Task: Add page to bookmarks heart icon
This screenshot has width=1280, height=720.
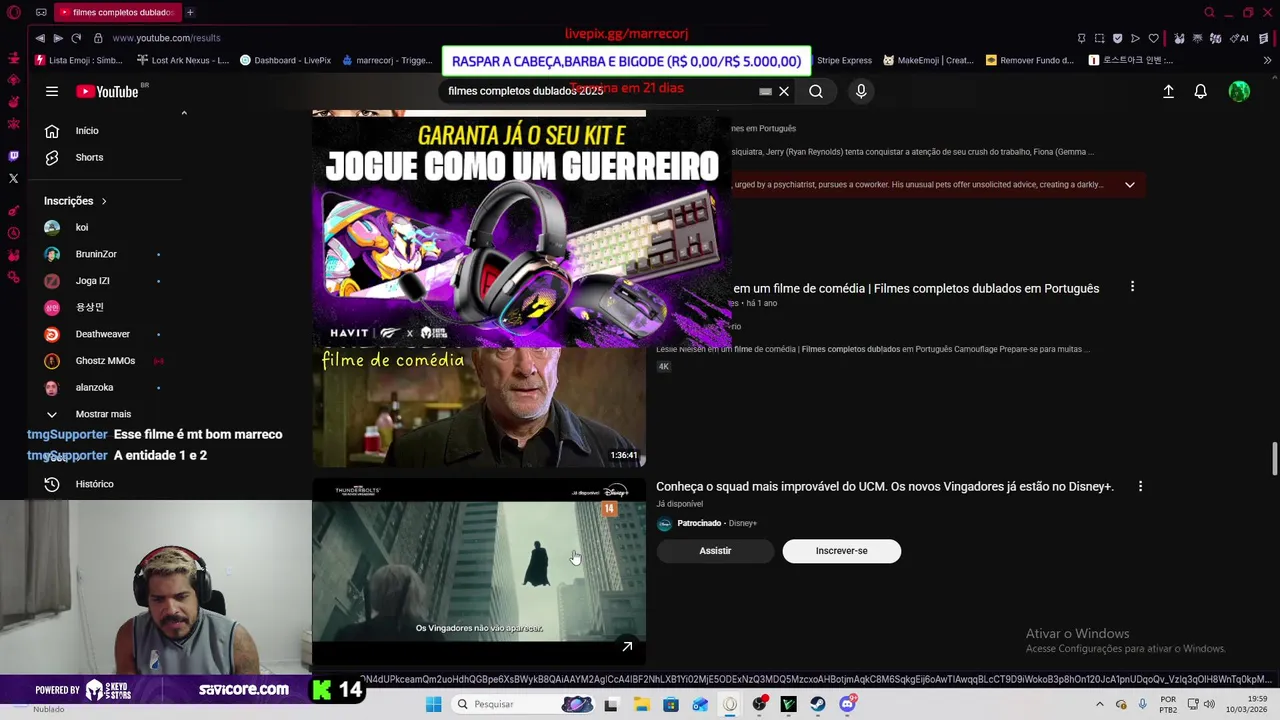Action: coord(1153,38)
